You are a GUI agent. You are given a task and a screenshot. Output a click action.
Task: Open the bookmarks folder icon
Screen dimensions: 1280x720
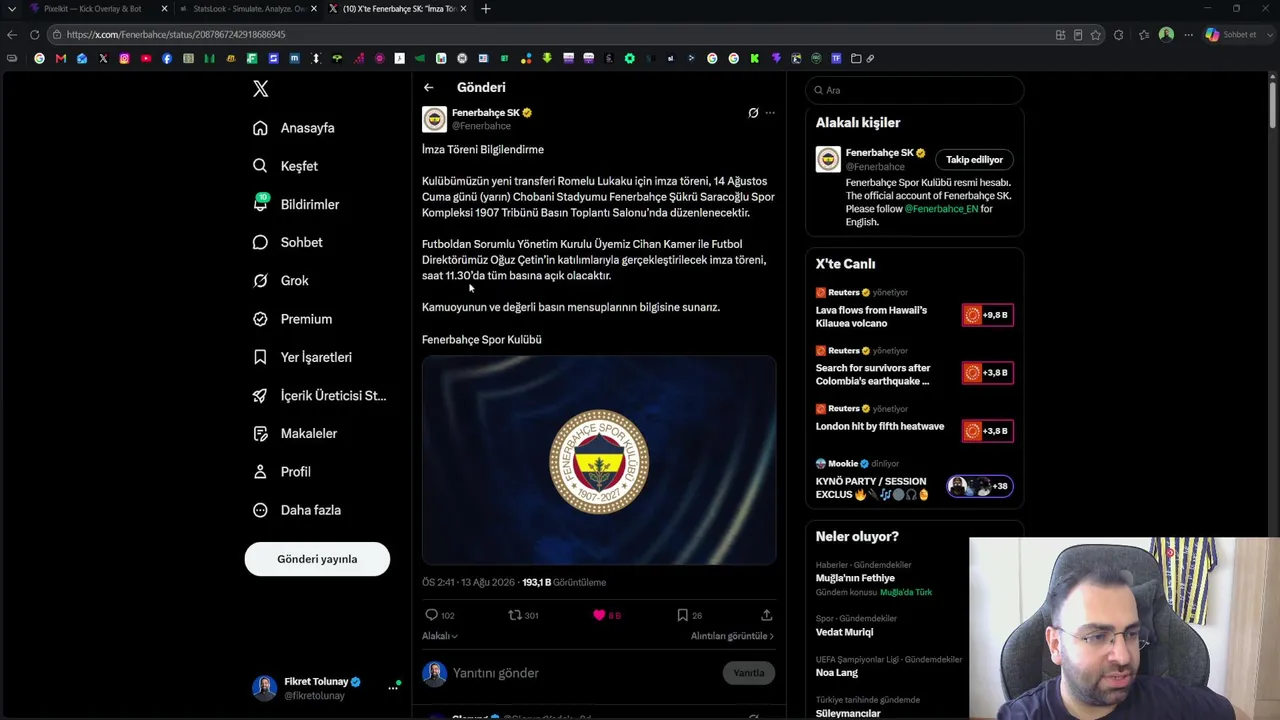[856, 59]
